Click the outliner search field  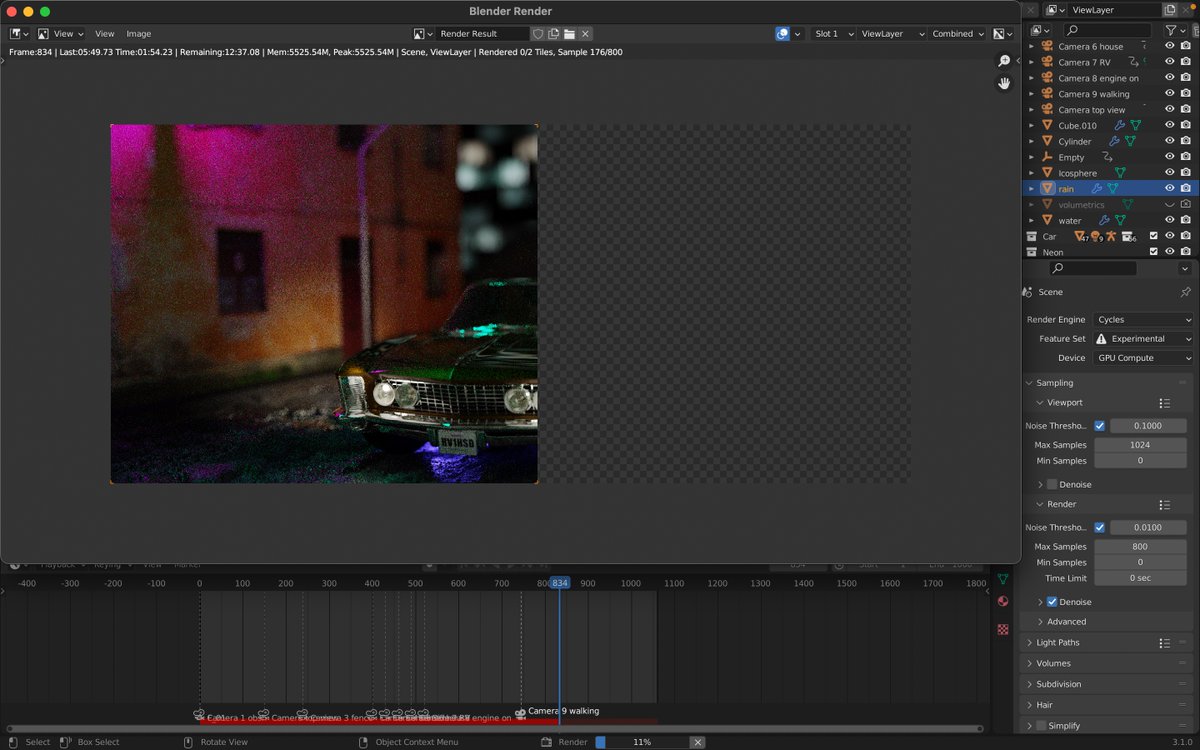[1107, 31]
